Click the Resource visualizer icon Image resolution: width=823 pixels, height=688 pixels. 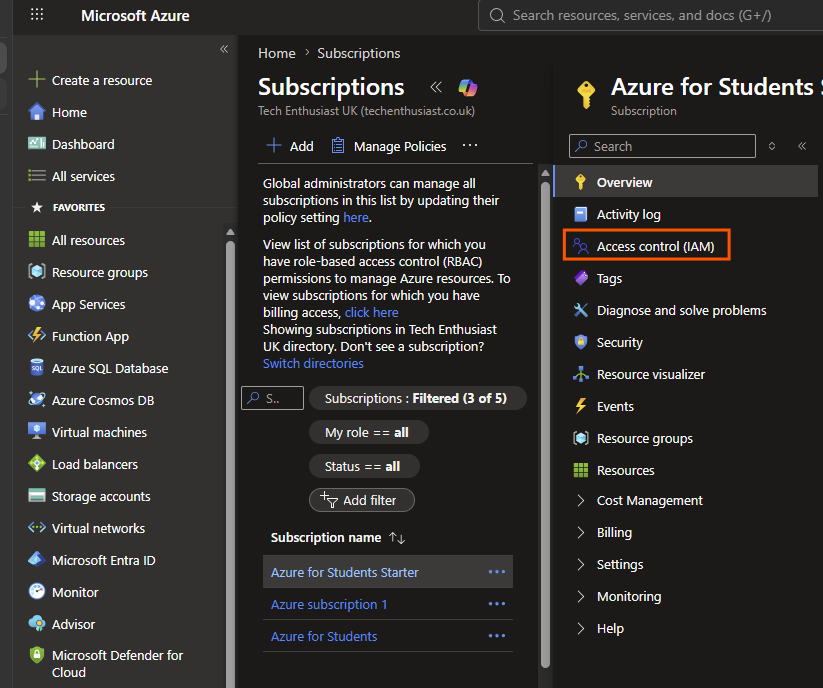[x=581, y=374]
